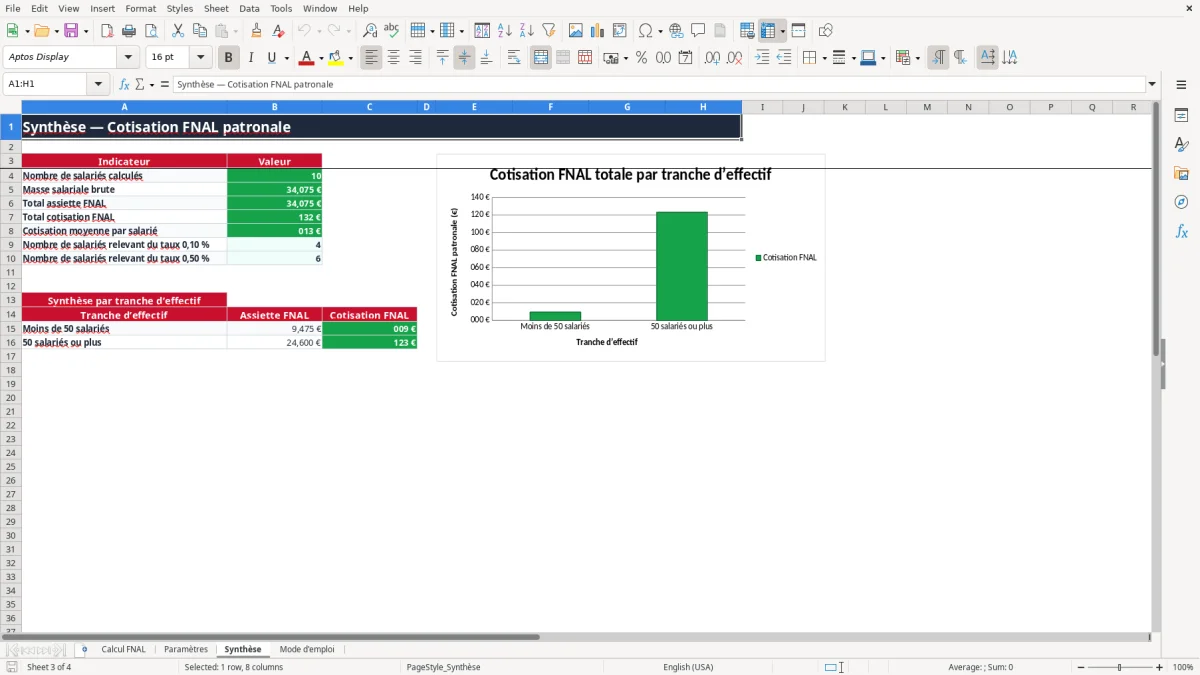Click Sort Descending icon
Viewport: 1200px width, 675px height.
pyautogui.click(x=527, y=31)
